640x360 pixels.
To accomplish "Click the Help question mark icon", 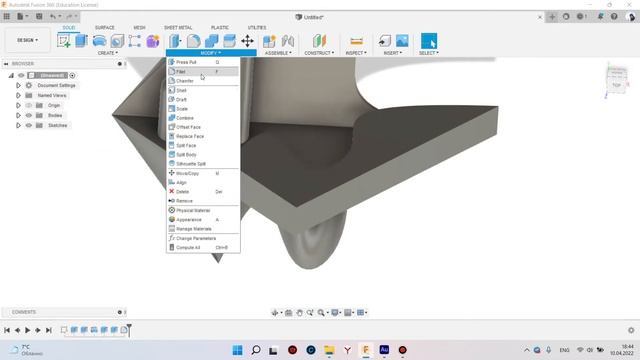I will pos(614,17).
